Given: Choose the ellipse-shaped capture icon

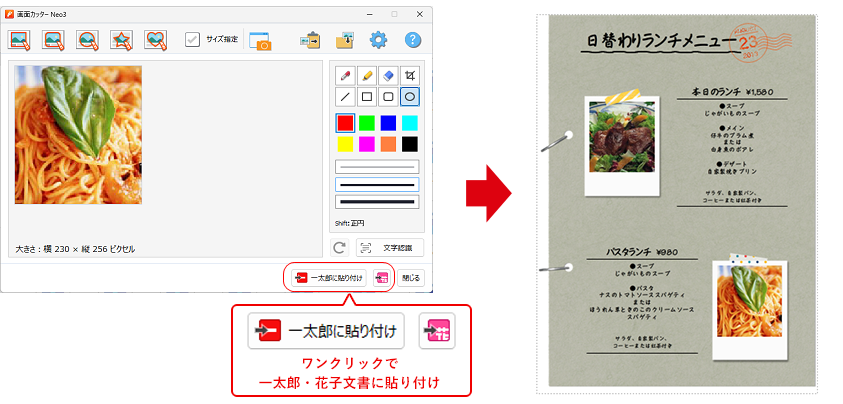Looking at the screenshot, I should [88, 40].
